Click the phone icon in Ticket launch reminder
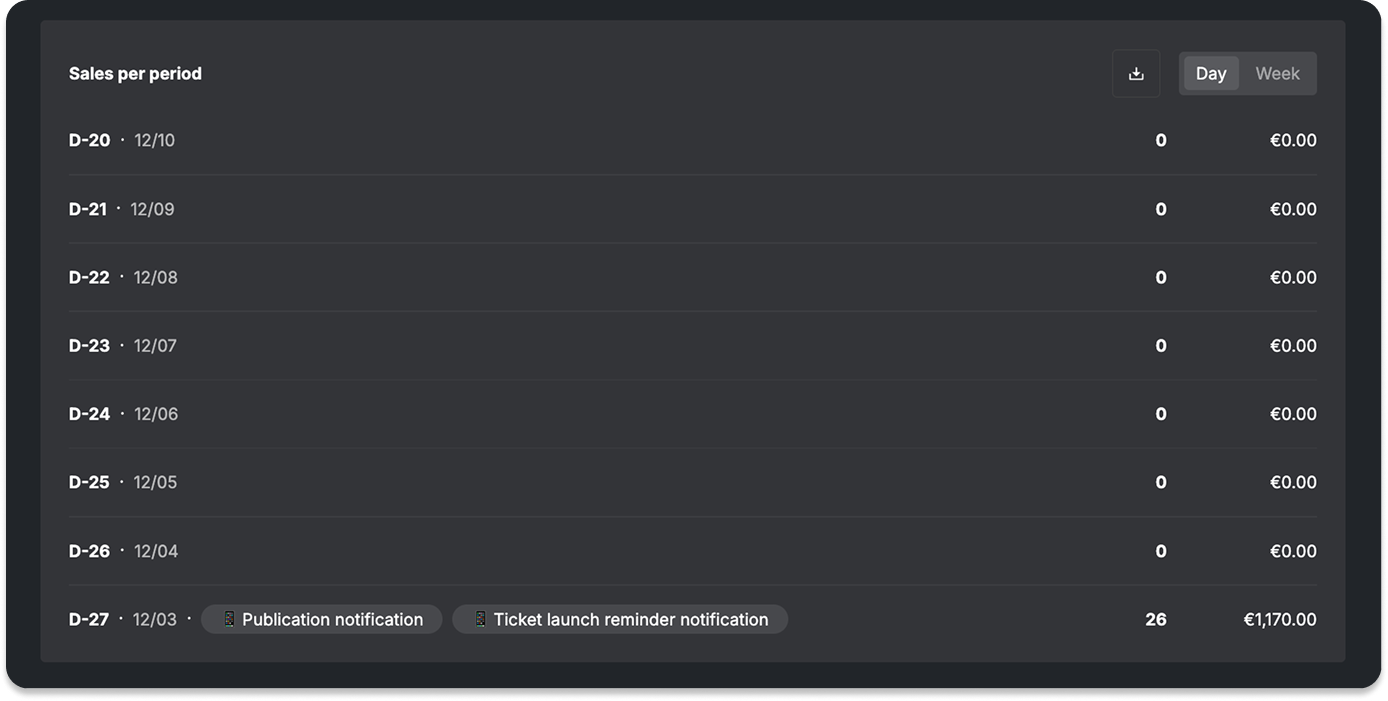 pyautogui.click(x=480, y=619)
